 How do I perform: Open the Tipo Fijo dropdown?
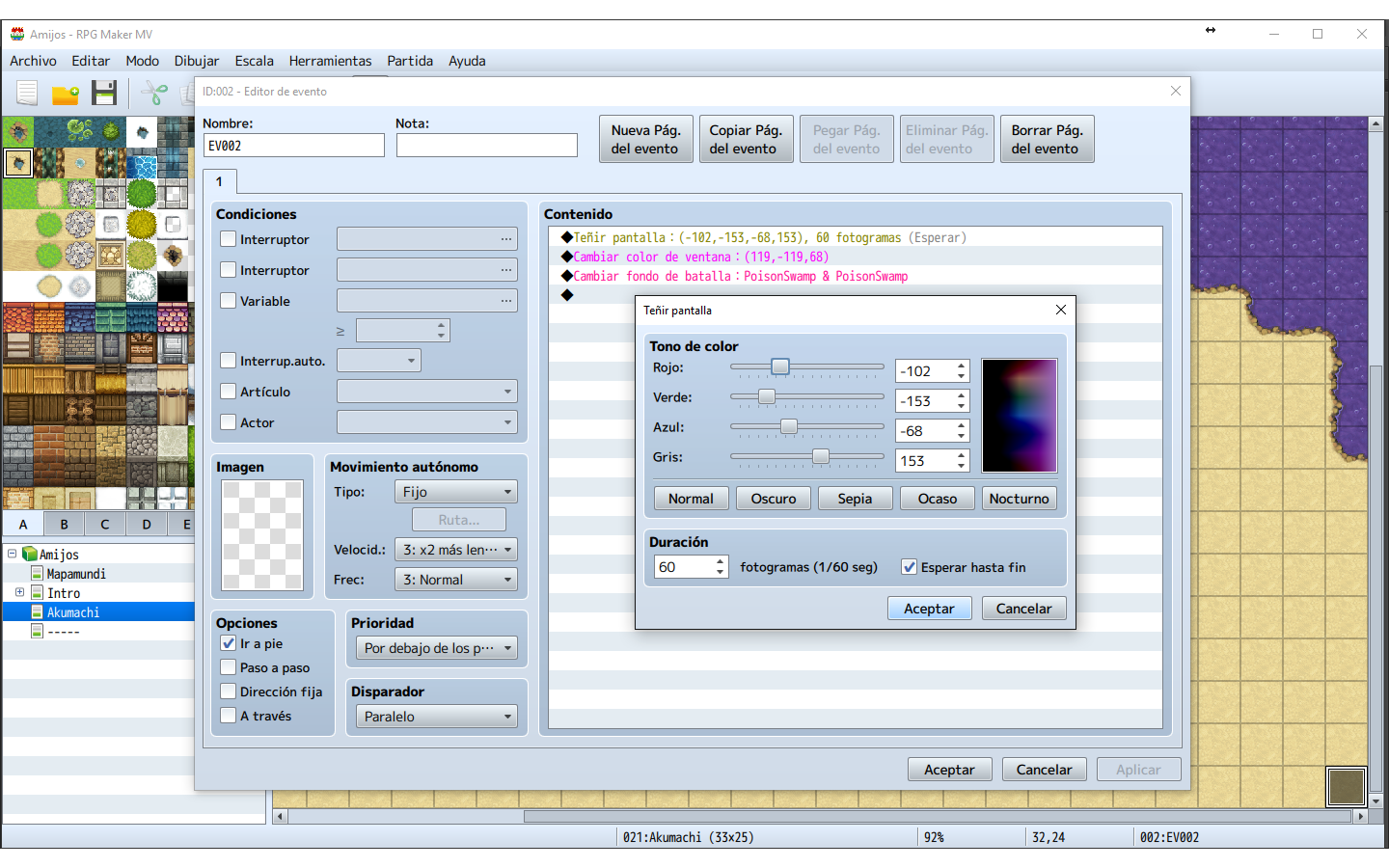pyautogui.click(x=456, y=492)
